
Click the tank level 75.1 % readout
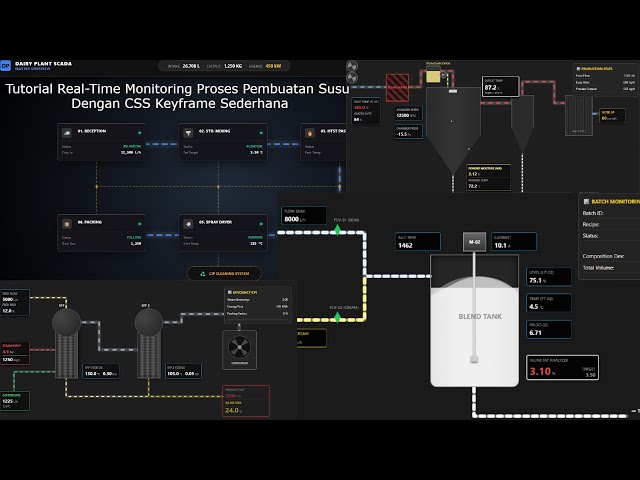[549, 276]
